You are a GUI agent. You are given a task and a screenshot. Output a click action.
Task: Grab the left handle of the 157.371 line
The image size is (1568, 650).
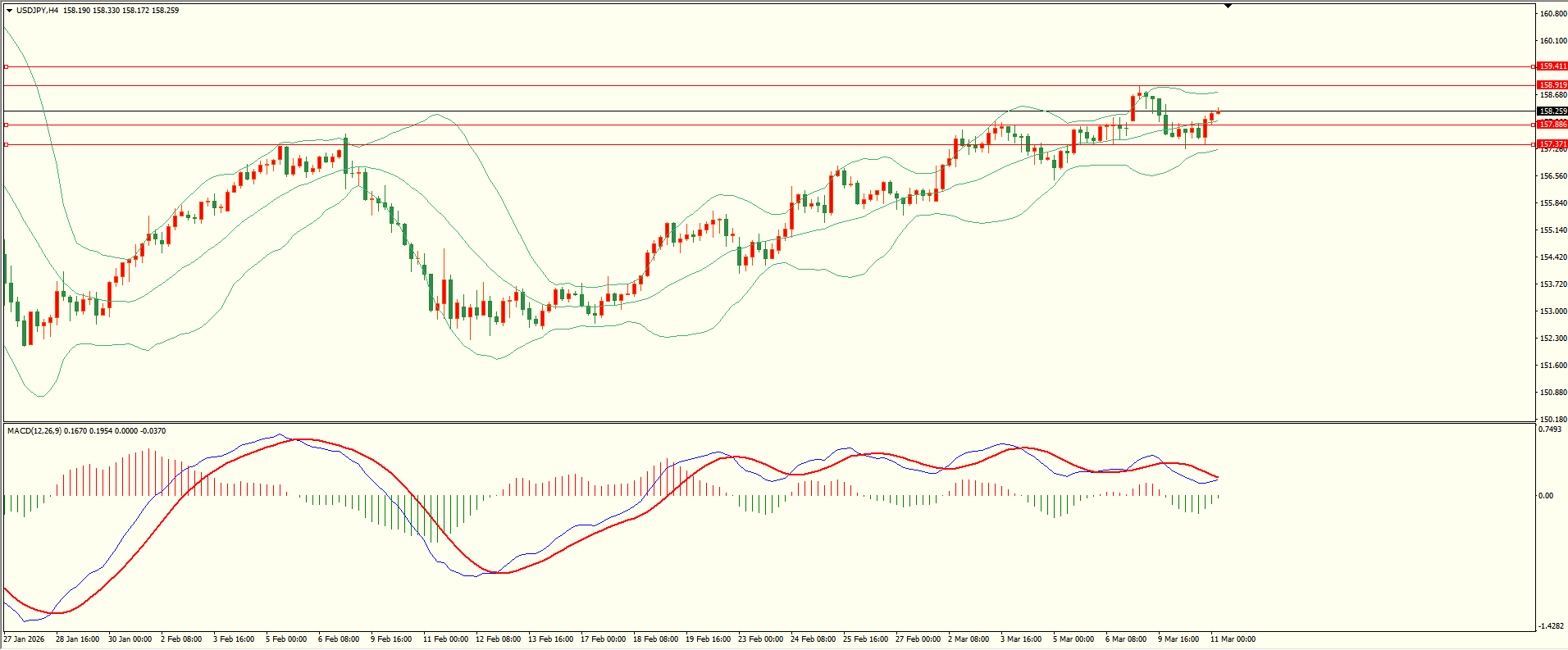pyautogui.click(x=7, y=144)
